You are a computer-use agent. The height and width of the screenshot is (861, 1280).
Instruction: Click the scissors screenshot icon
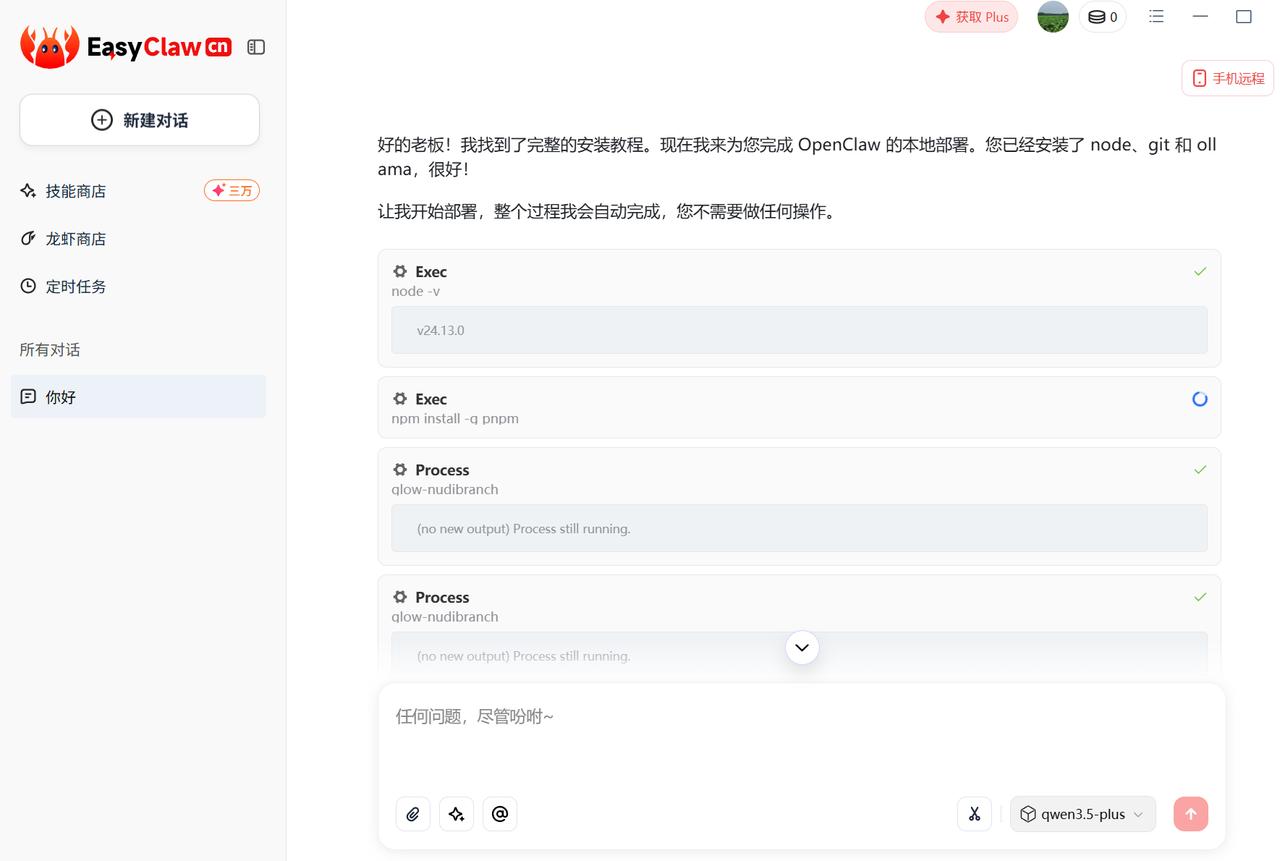[974, 814]
